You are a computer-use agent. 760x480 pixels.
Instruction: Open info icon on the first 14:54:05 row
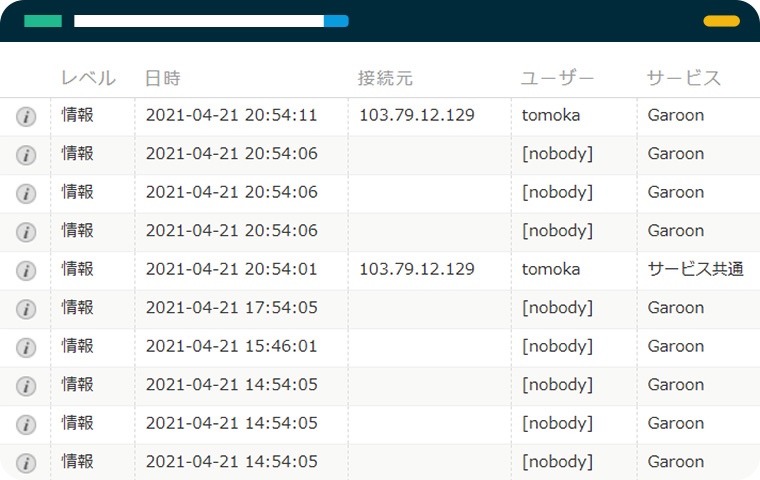(26, 386)
